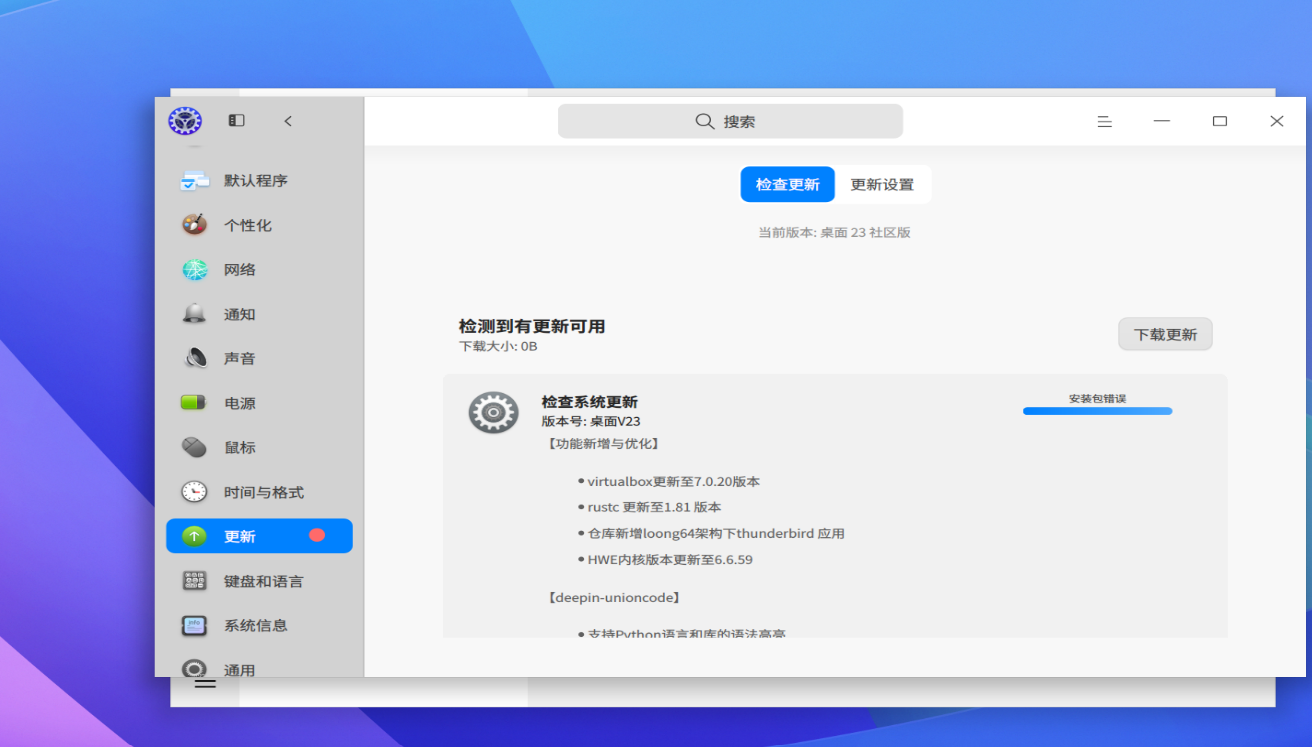The width and height of the screenshot is (1312, 747).
Task: Switch to the 检查更新 tab
Action: [788, 185]
